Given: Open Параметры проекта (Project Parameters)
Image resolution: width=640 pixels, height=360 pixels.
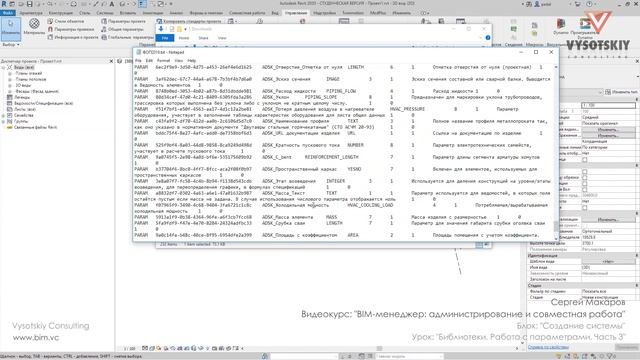Looking at the screenshot, I should [x=123, y=21].
